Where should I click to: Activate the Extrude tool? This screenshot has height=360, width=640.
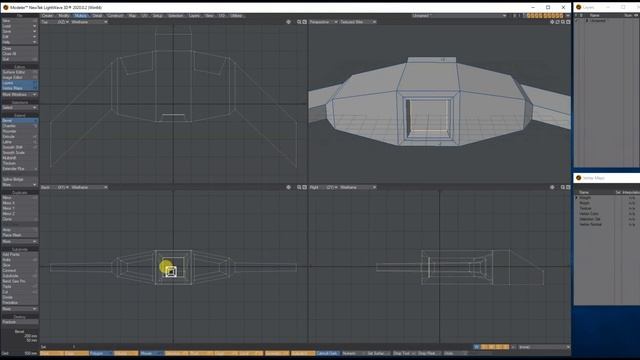(19, 137)
